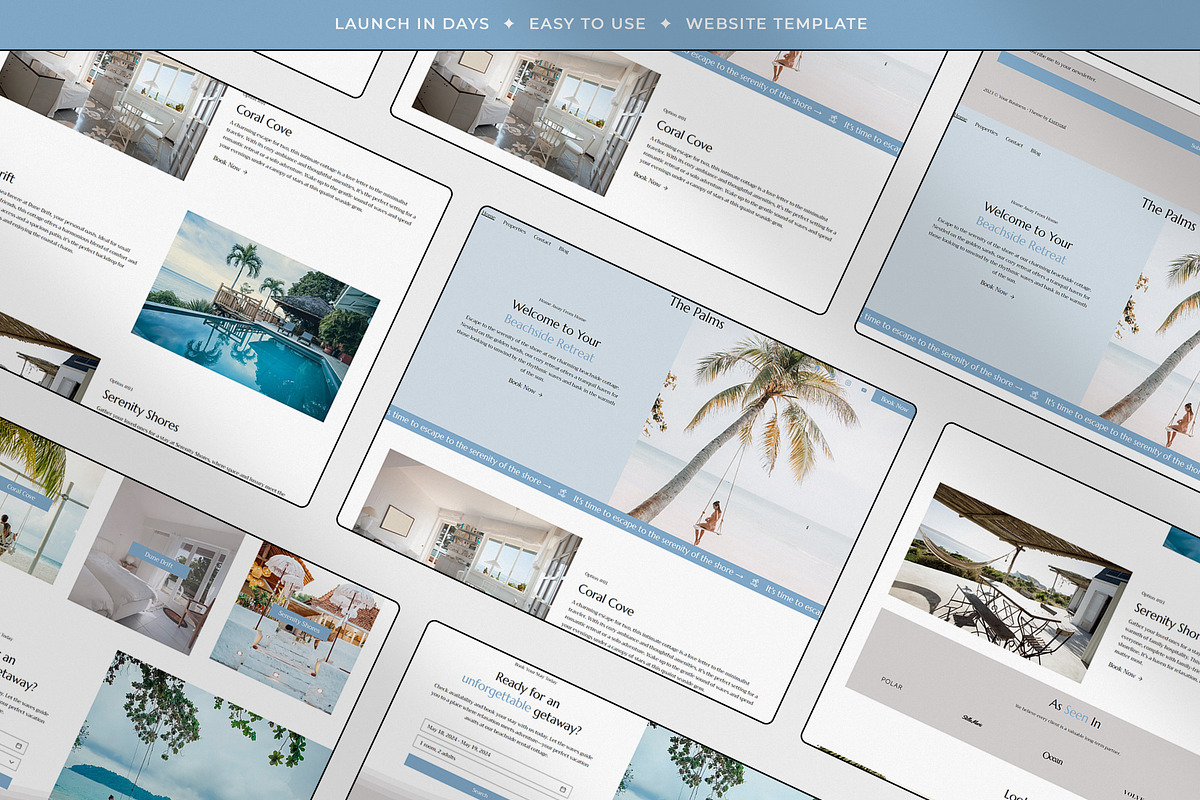
Task: Open Contact in the right mockup navigation
Action: coord(1014,141)
